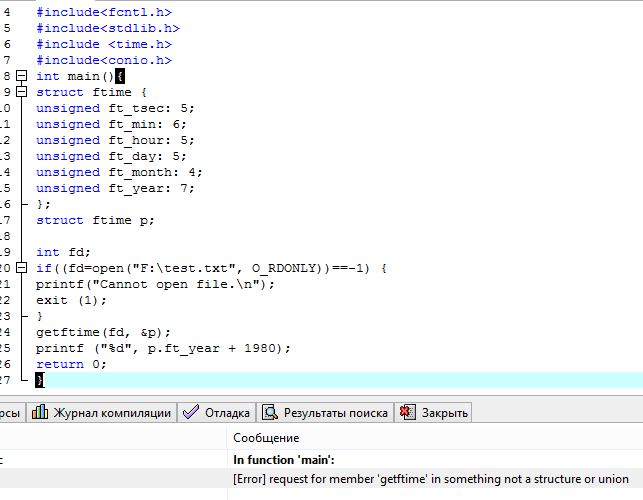Click the search results magnifier icon
643x500 pixels.
[x=270, y=413]
